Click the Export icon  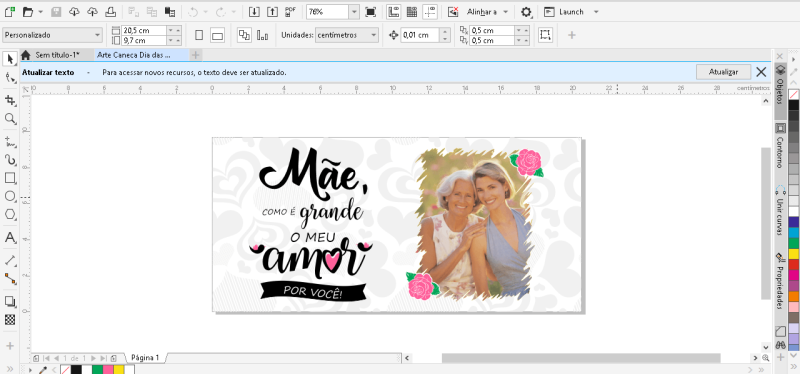[x=272, y=11]
